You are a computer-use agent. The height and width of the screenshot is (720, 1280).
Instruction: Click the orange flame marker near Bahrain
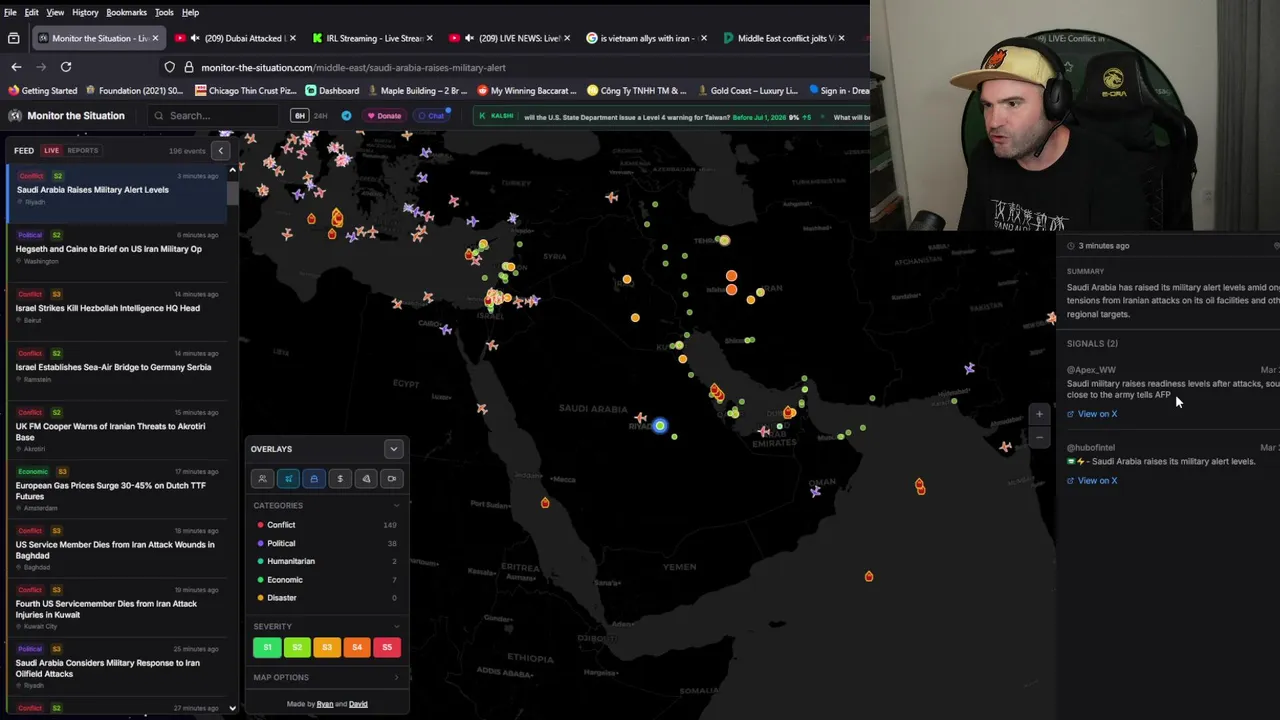716,391
